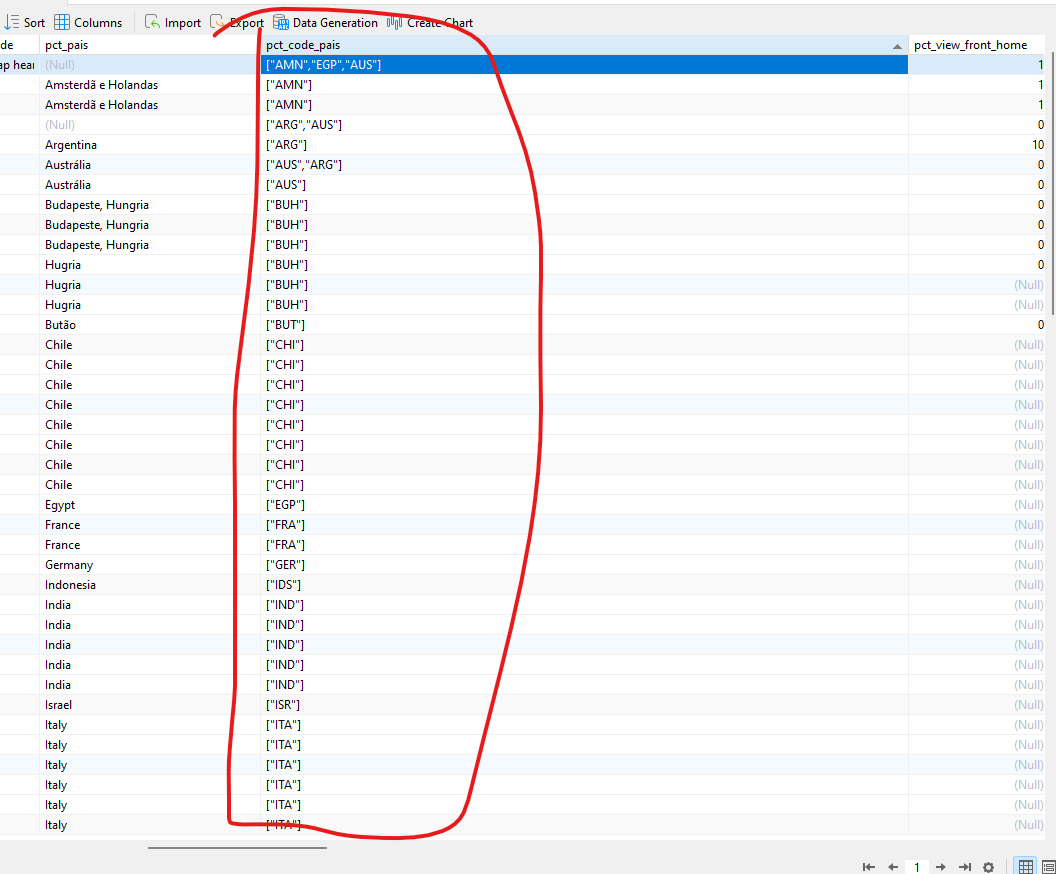Go to the next page of records
Screen dimensions: 1056x874
(940, 867)
